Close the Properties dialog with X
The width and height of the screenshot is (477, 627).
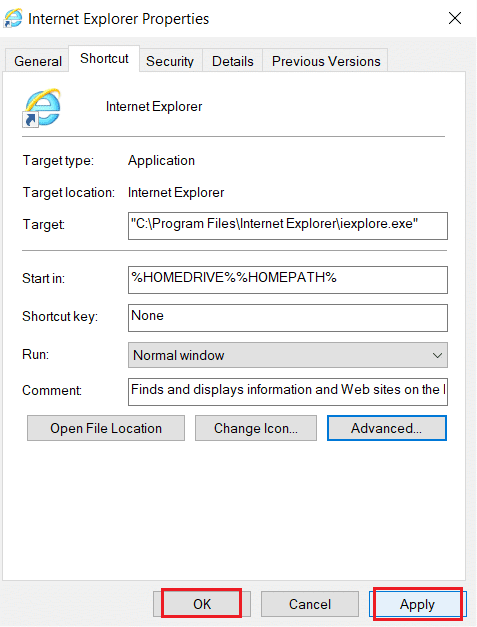455,18
